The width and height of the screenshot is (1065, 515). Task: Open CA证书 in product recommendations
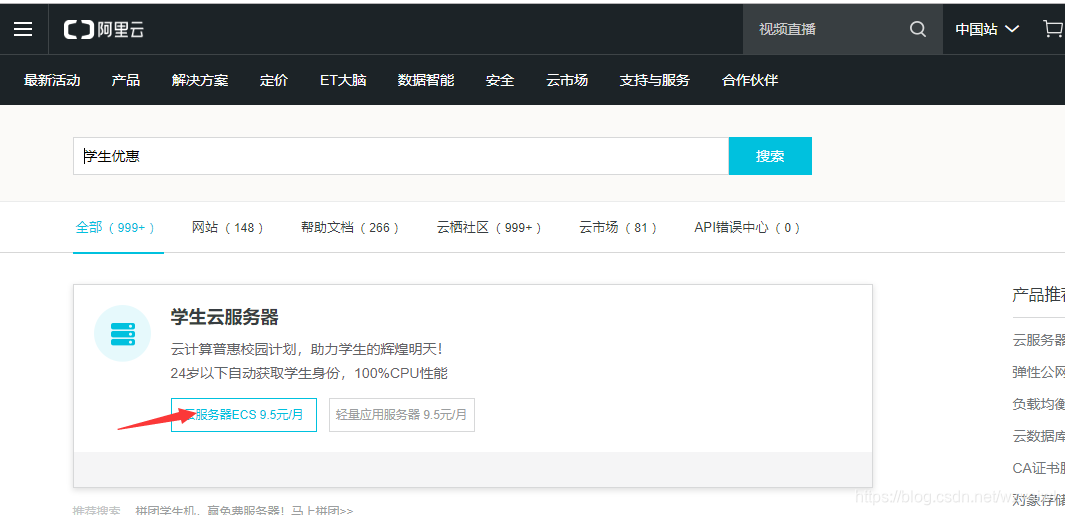click(1039, 467)
